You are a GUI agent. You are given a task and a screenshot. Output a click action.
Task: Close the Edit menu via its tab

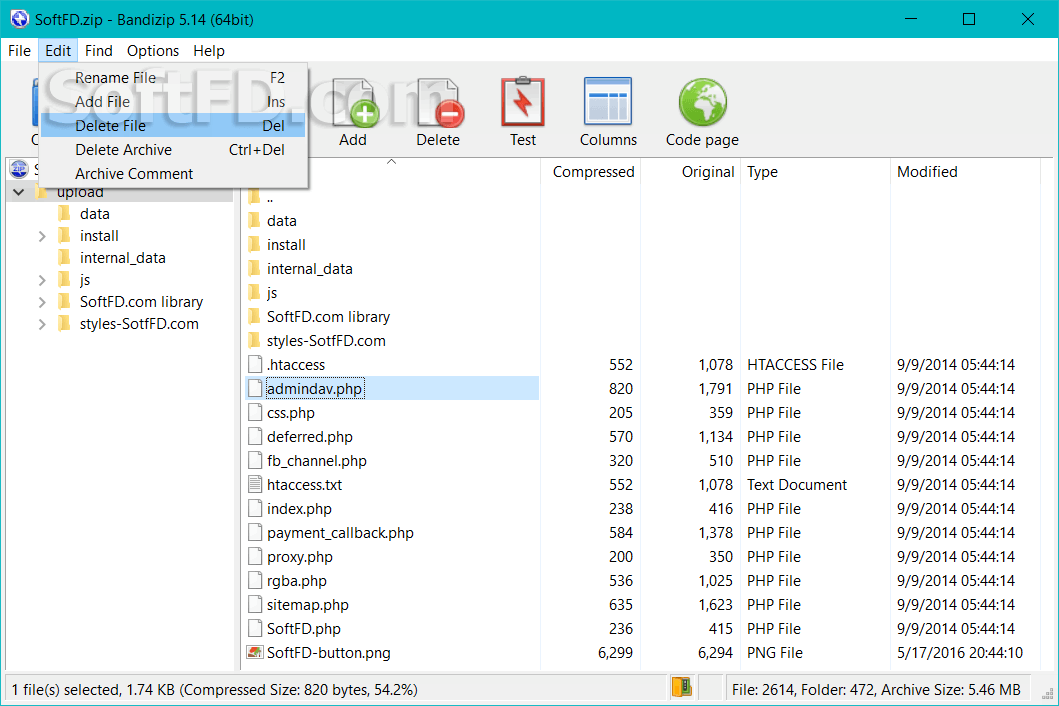click(58, 51)
